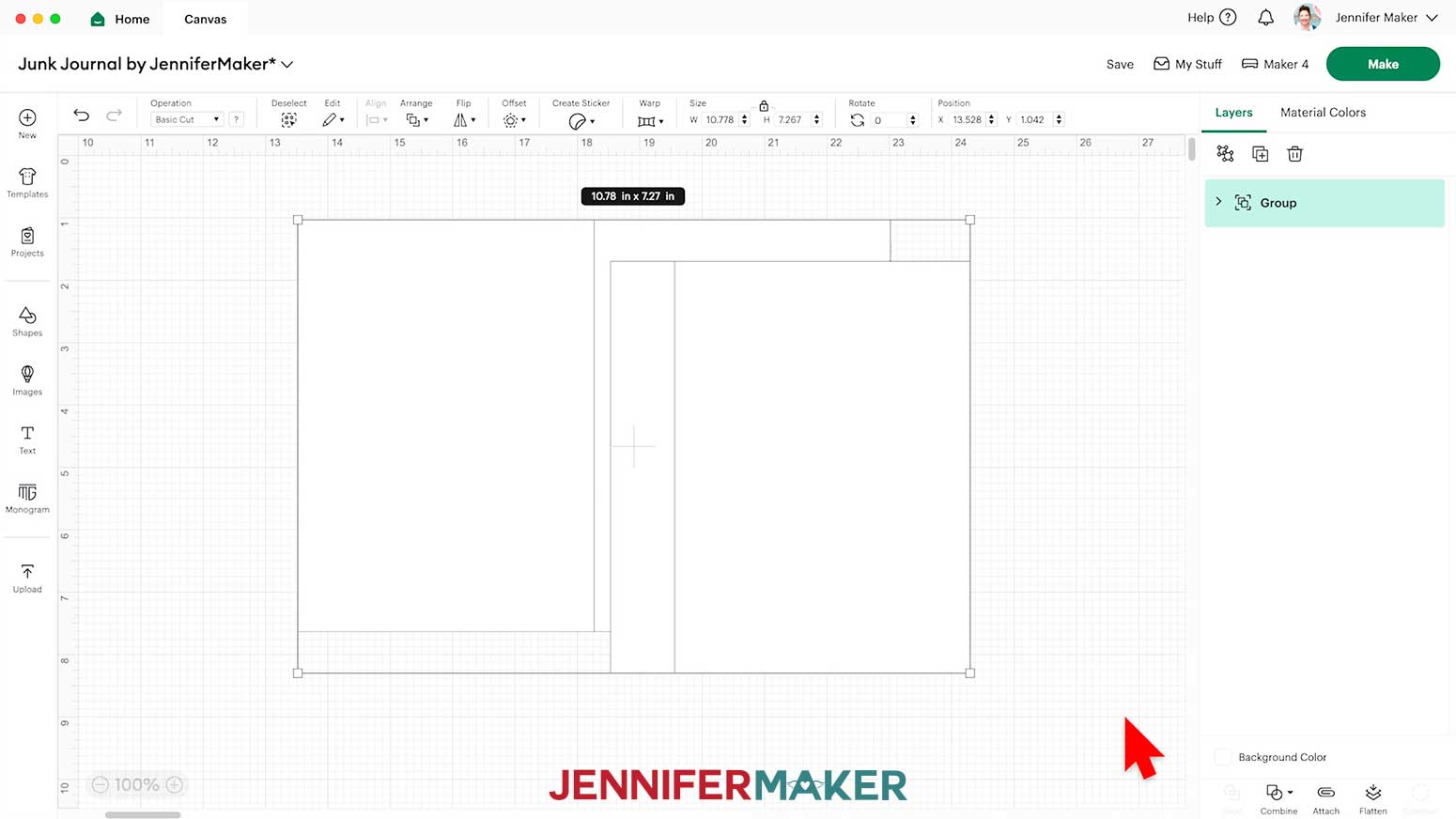Switch to Material Colors tab
Viewport: 1456px width, 819px height.
click(x=1323, y=112)
